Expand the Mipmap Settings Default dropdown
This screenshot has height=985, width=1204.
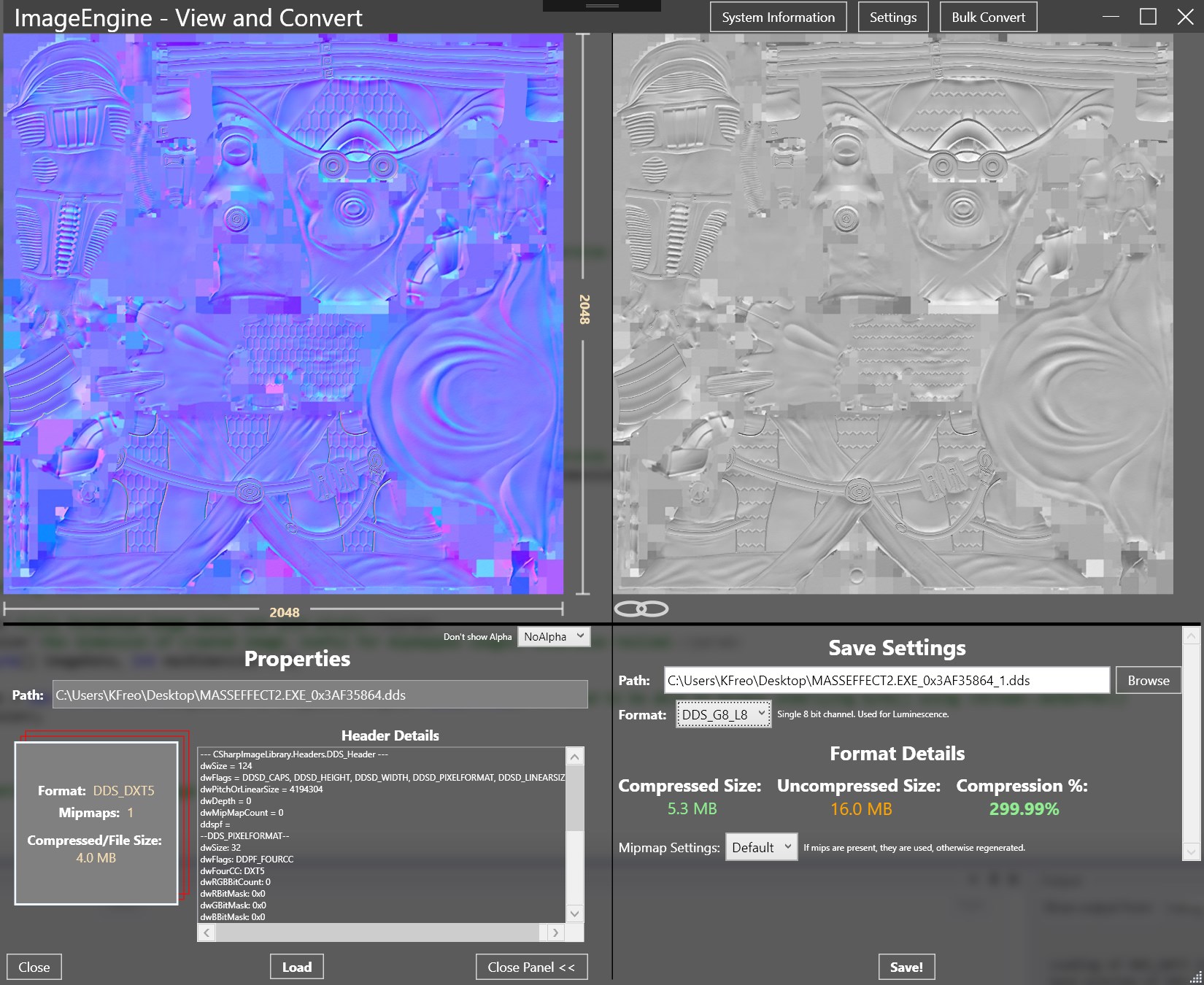[x=761, y=847]
